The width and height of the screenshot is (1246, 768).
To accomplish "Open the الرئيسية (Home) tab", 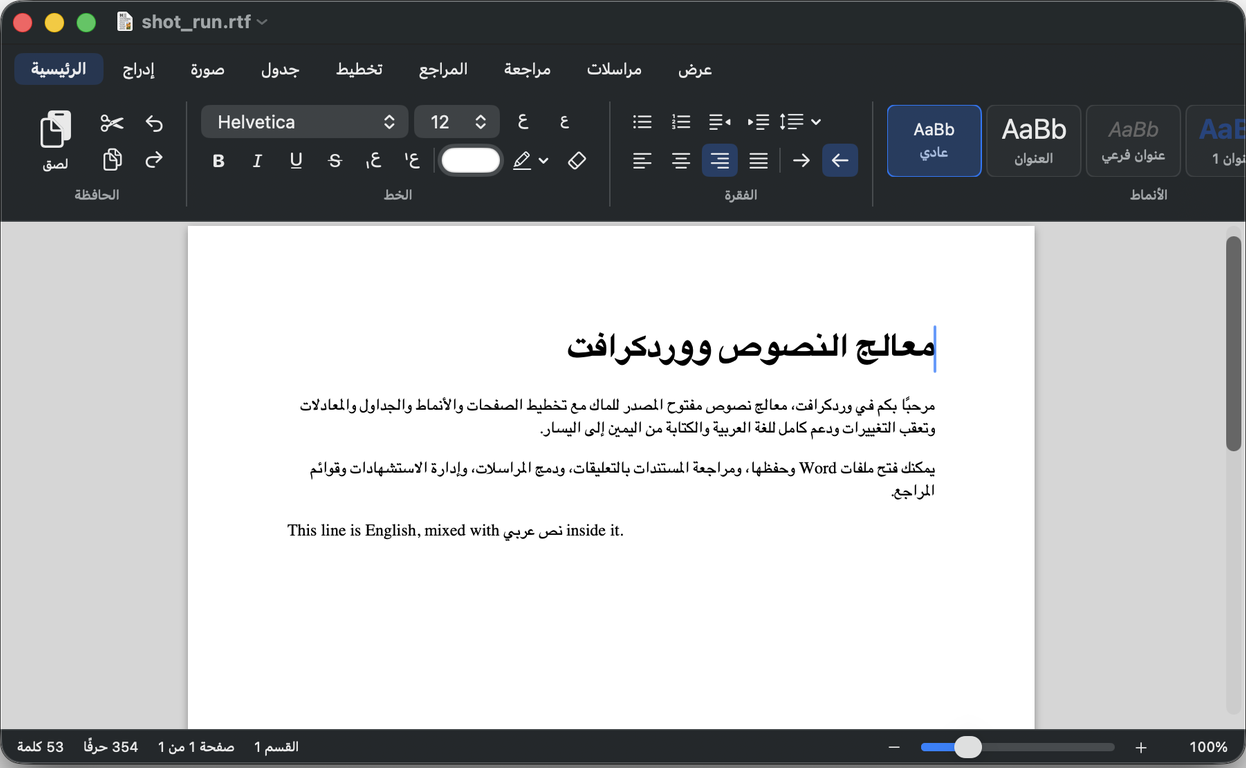I will point(59,69).
